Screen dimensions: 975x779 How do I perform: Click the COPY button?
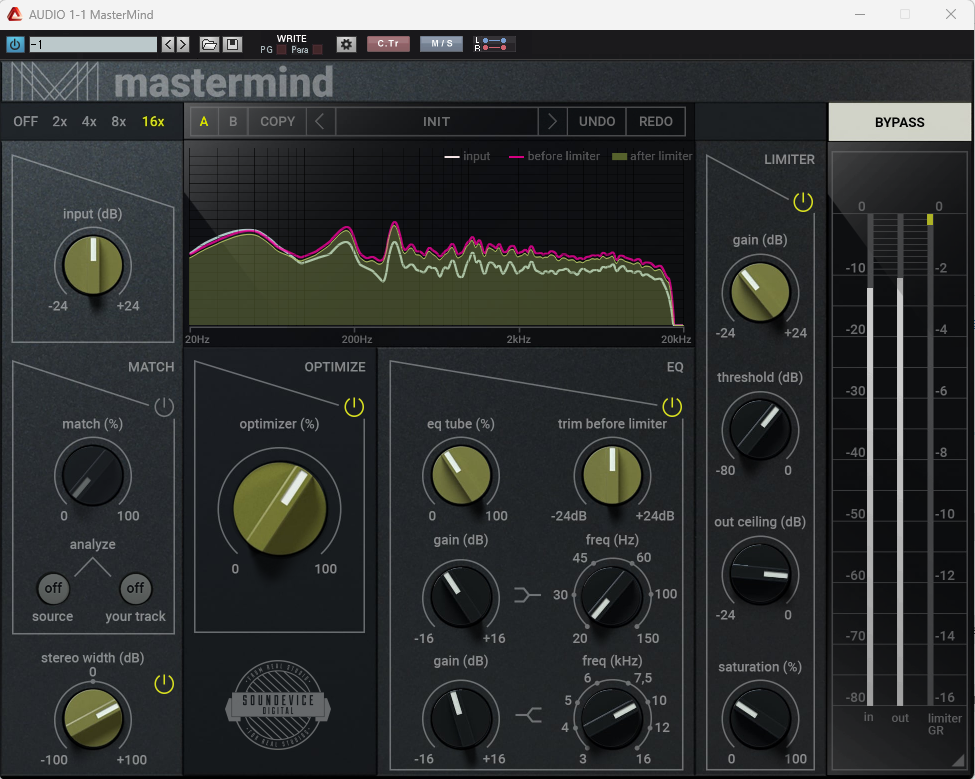point(277,121)
